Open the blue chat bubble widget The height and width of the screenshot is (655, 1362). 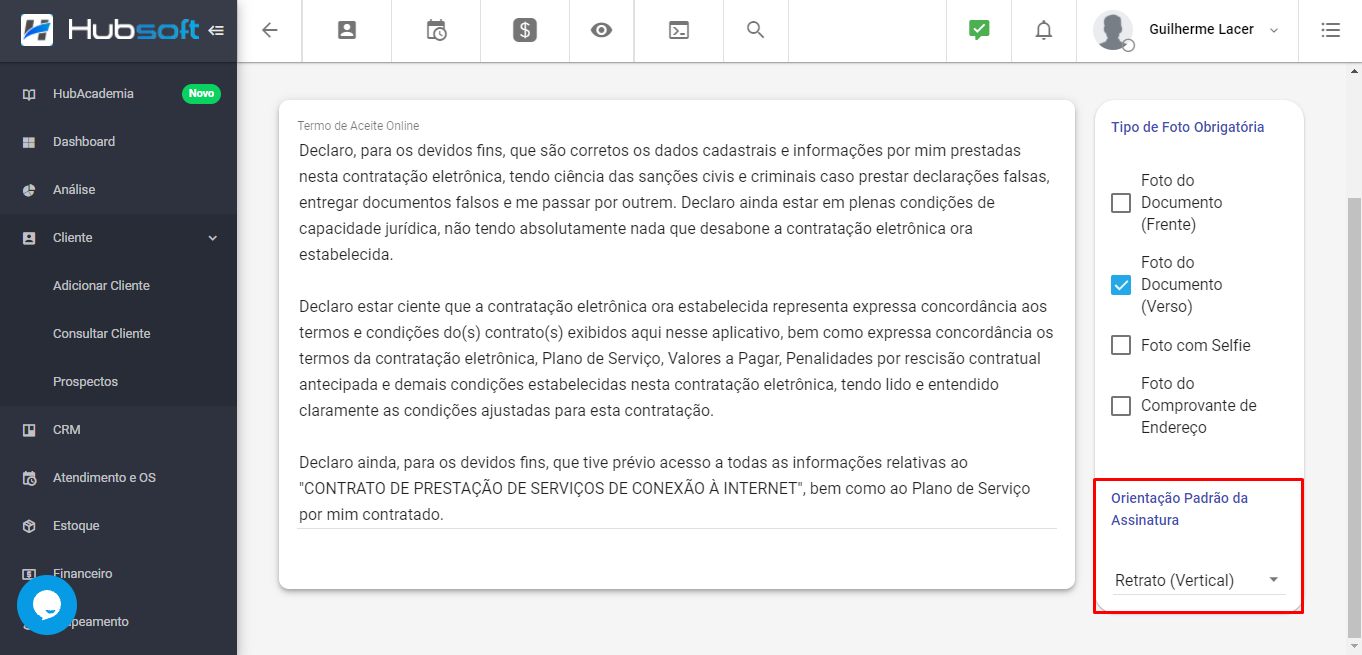[x=47, y=605]
